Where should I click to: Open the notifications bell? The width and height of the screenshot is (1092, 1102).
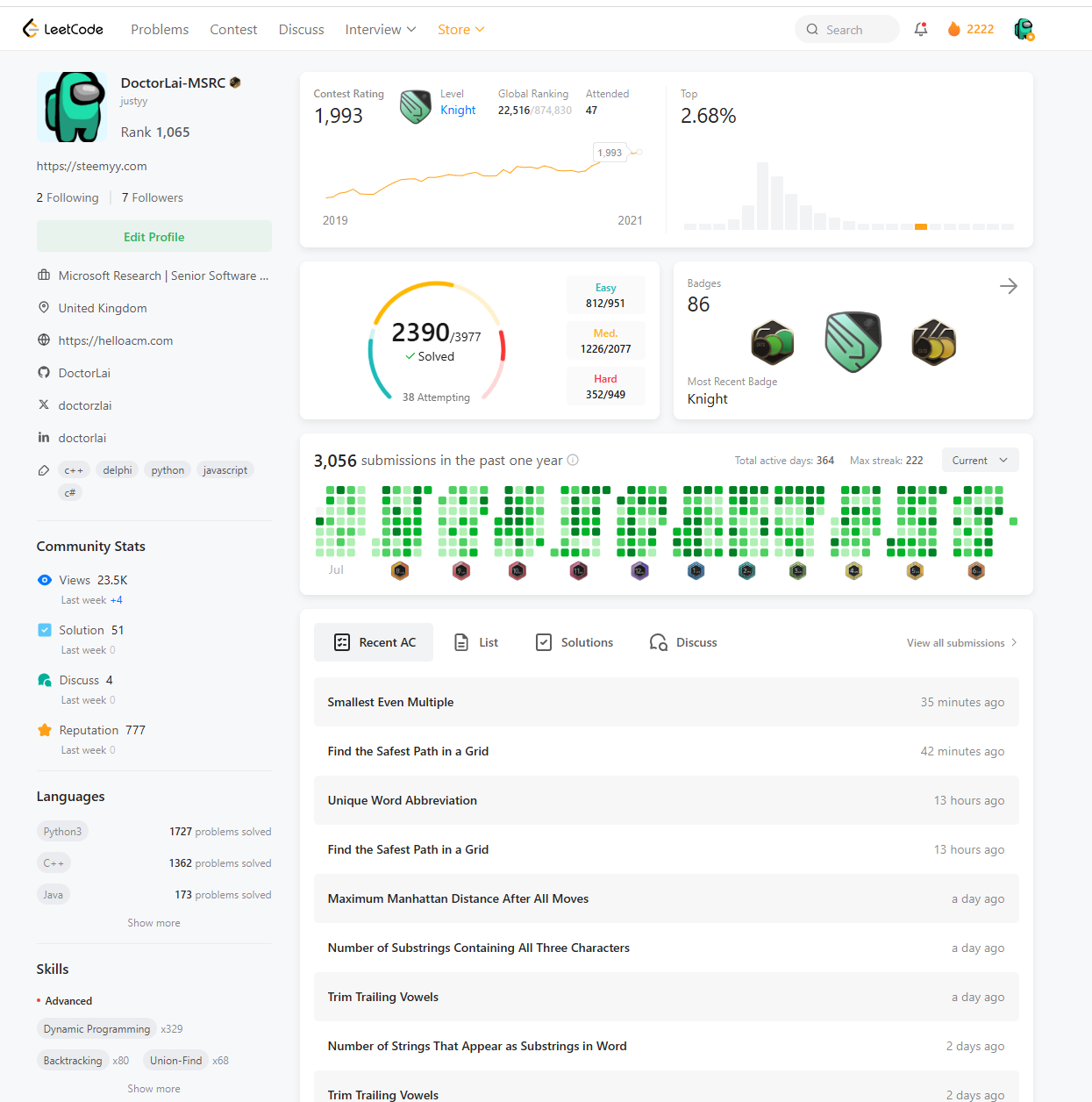[x=921, y=29]
